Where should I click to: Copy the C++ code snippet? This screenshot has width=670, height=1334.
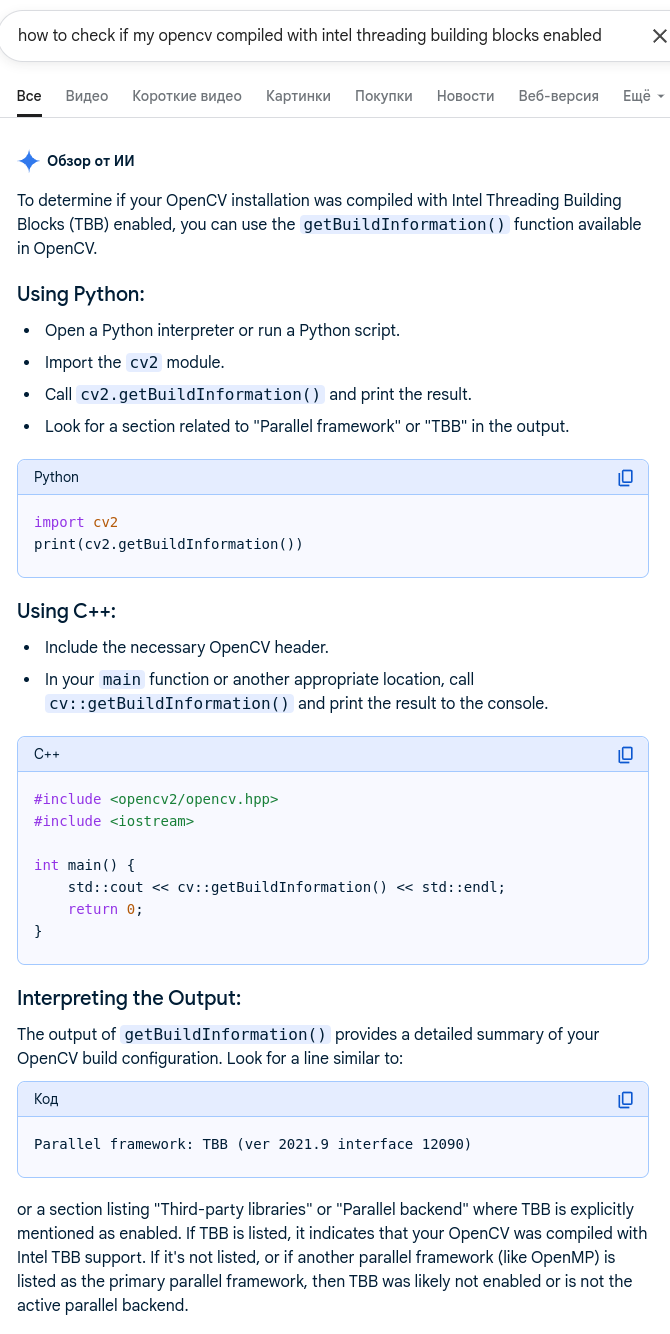[x=626, y=754]
